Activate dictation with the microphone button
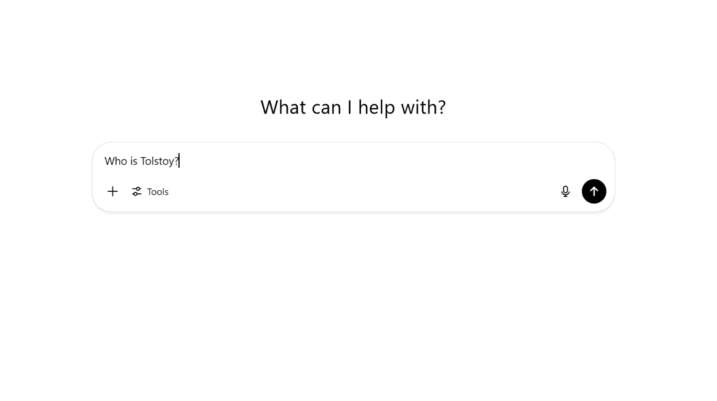The image size is (717, 401). click(565, 192)
